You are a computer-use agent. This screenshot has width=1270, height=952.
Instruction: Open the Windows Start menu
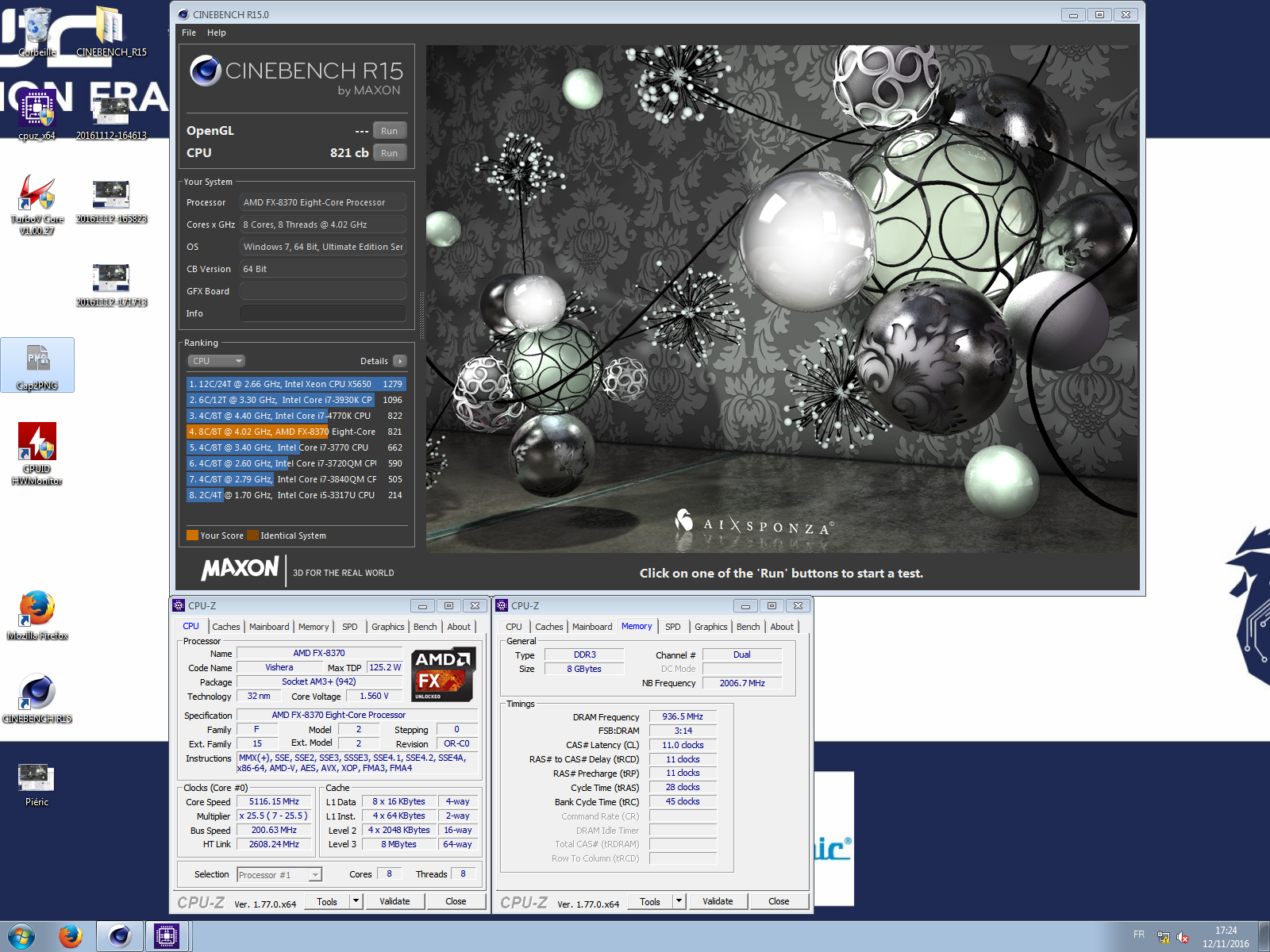click(21, 937)
